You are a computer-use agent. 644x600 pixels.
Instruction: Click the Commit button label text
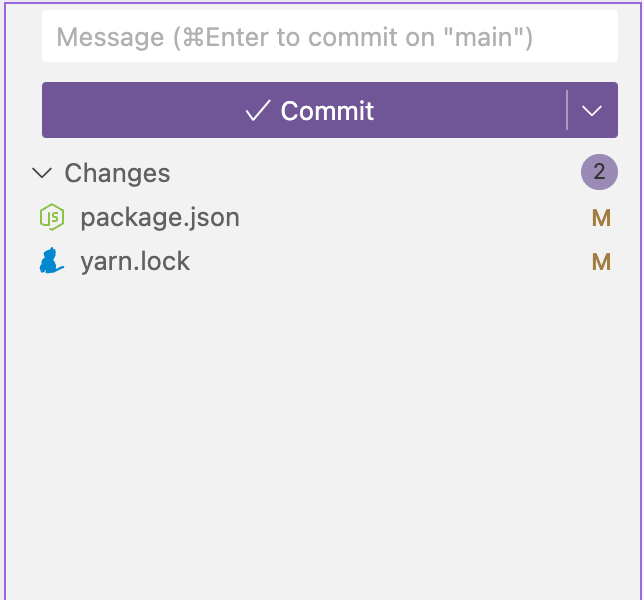click(x=327, y=110)
